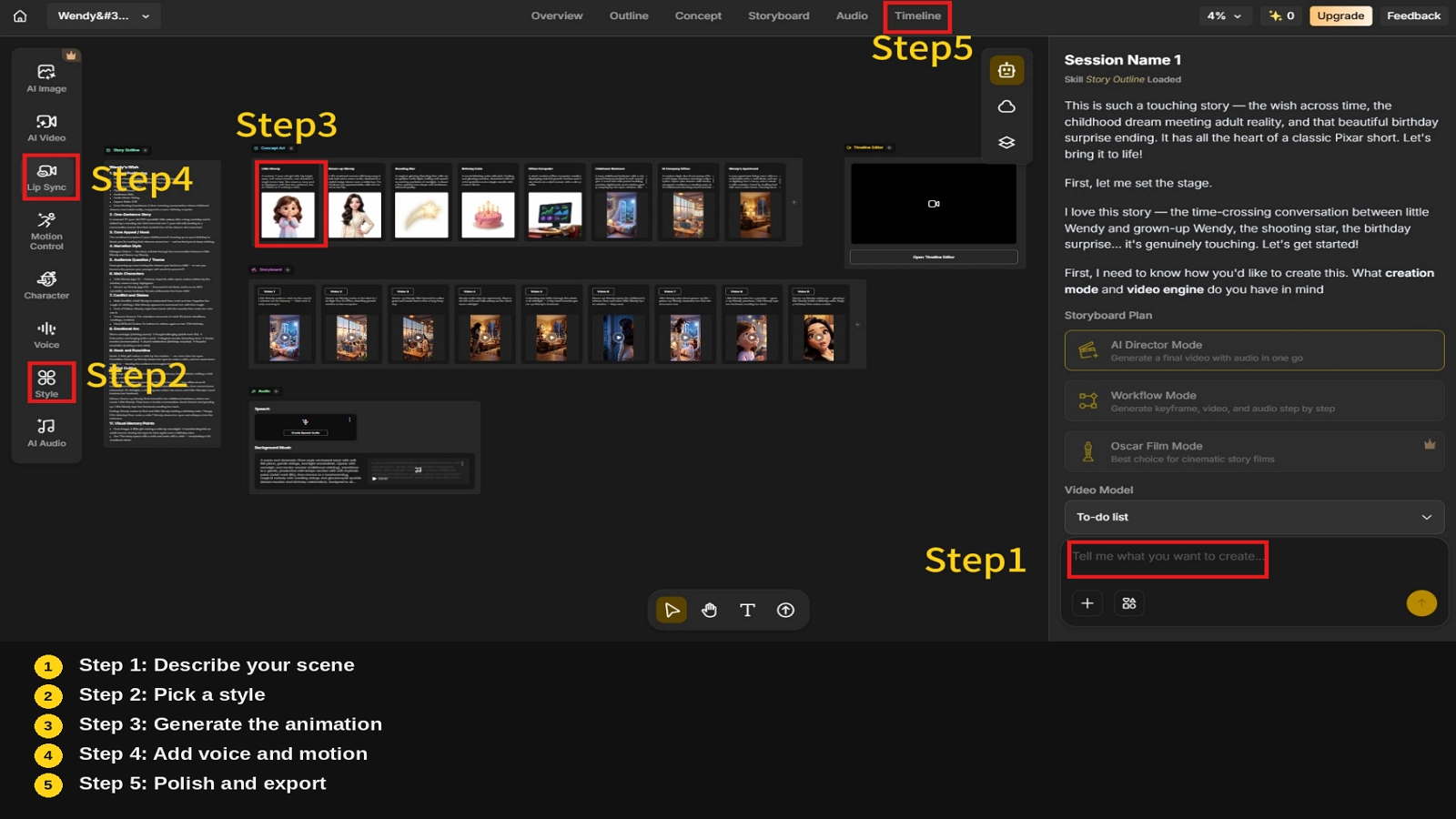The height and width of the screenshot is (819, 1456).
Task: Expand the To-do list dropdown
Action: click(1254, 517)
